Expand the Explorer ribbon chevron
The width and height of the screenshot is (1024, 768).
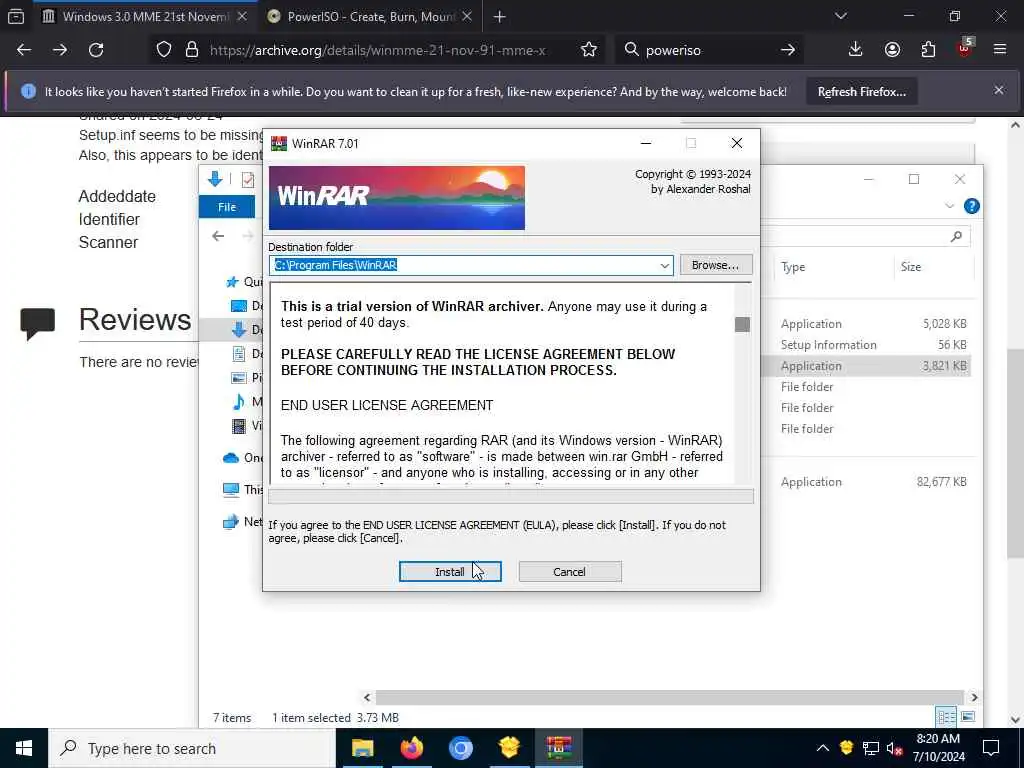950,206
